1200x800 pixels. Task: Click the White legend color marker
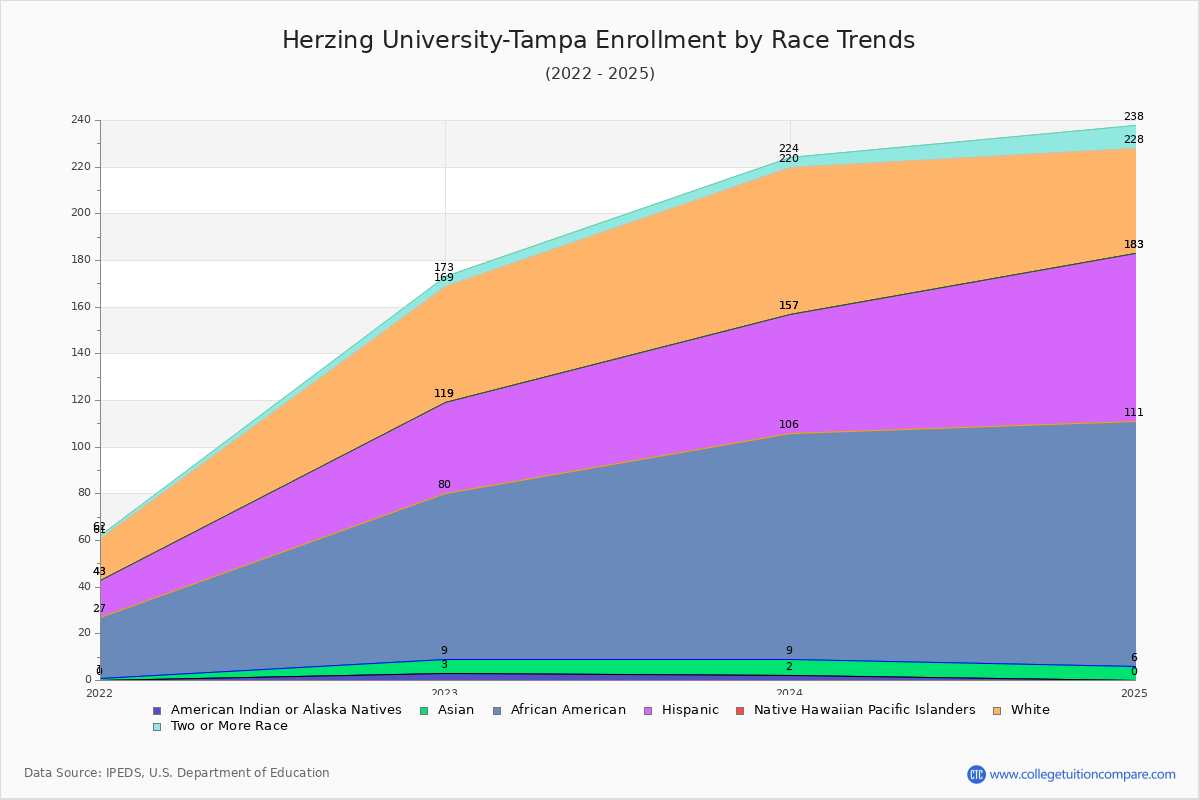[997, 710]
